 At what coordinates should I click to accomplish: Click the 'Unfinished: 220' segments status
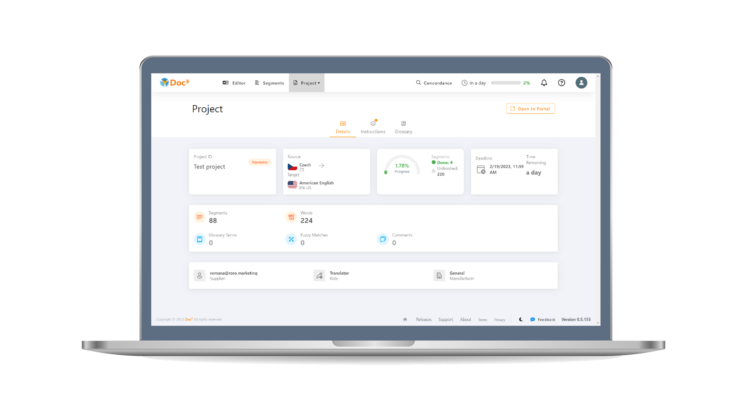point(445,171)
